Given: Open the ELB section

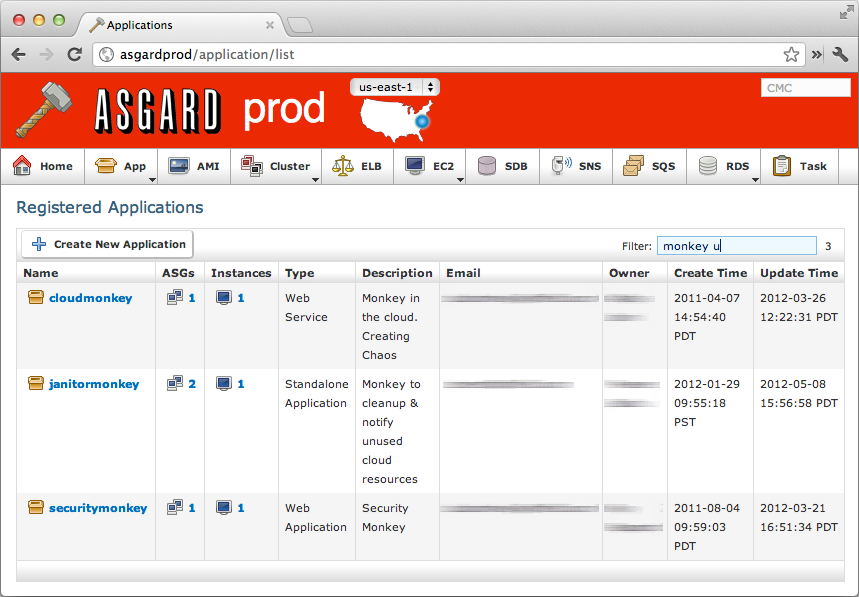Looking at the screenshot, I should click(x=357, y=166).
